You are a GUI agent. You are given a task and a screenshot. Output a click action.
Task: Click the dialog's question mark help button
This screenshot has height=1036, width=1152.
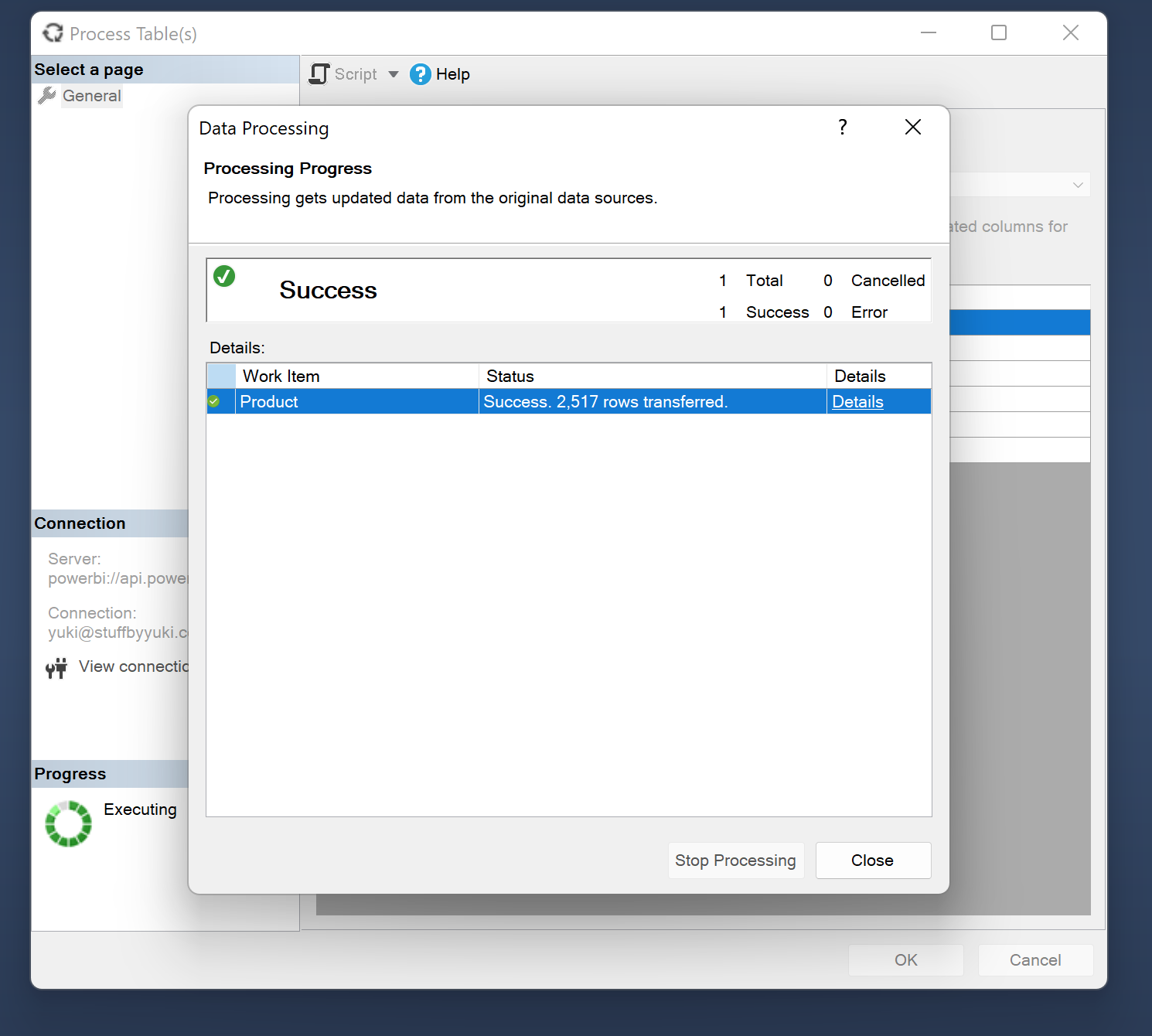(x=842, y=128)
